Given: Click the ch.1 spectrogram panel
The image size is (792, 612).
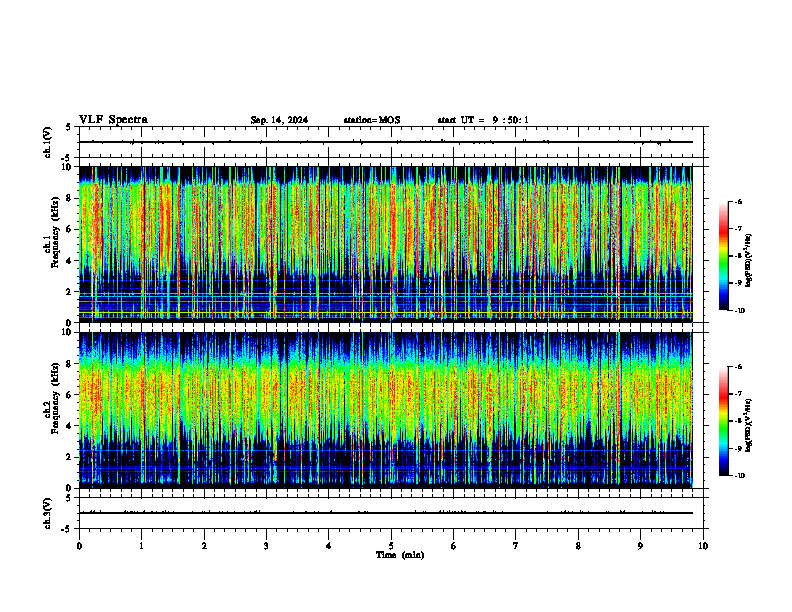Looking at the screenshot, I should pyautogui.click(x=386, y=244).
